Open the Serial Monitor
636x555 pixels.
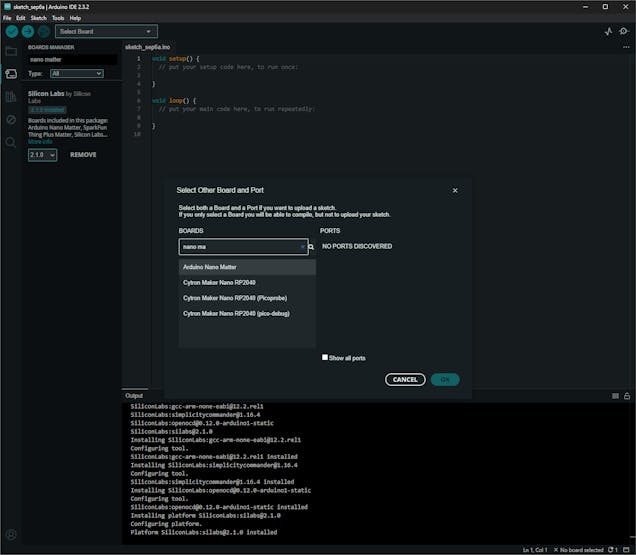pos(624,31)
